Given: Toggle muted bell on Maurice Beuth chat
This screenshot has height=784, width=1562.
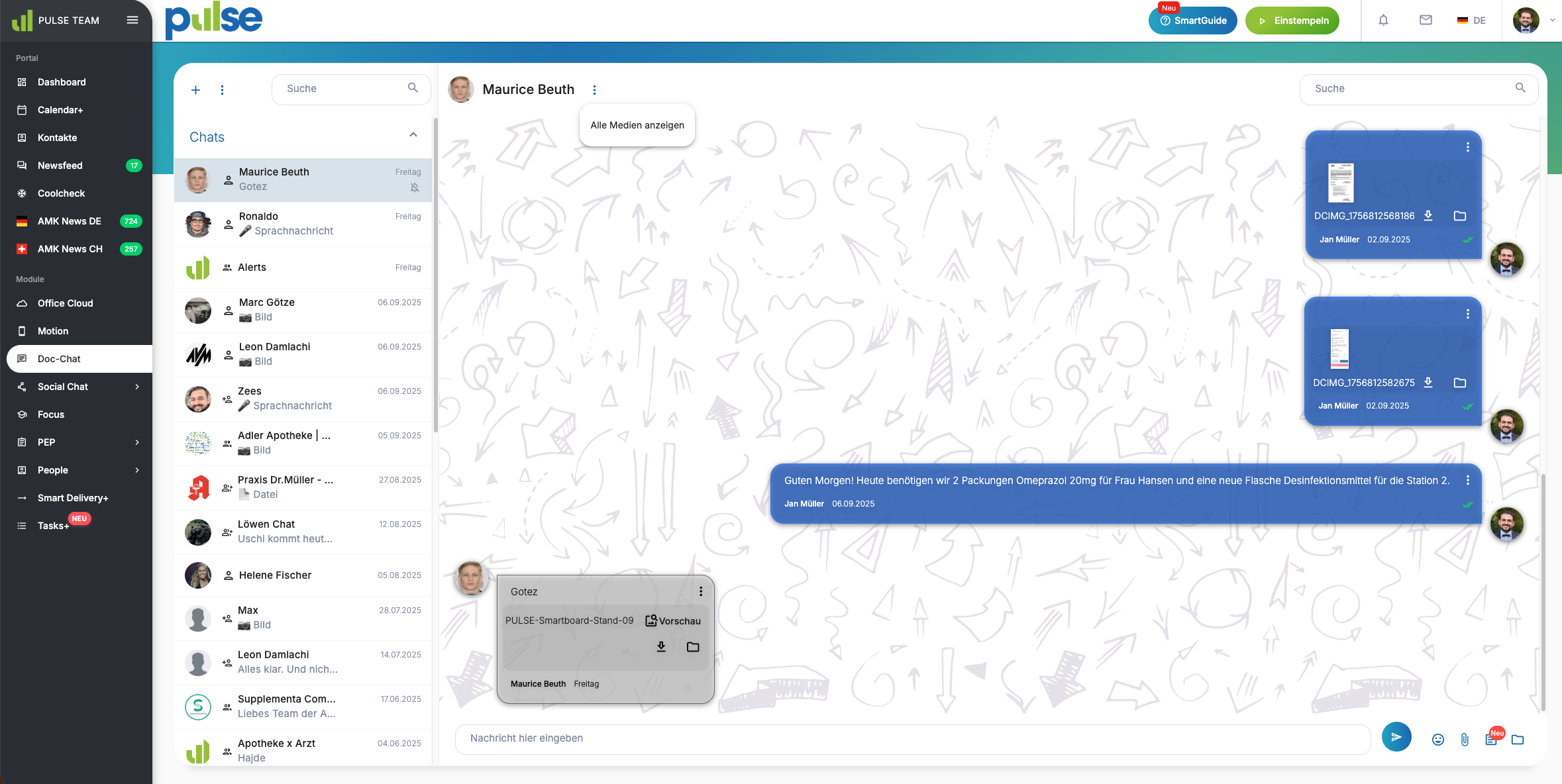Looking at the screenshot, I should pyautogui.click(x=415, y=187).
